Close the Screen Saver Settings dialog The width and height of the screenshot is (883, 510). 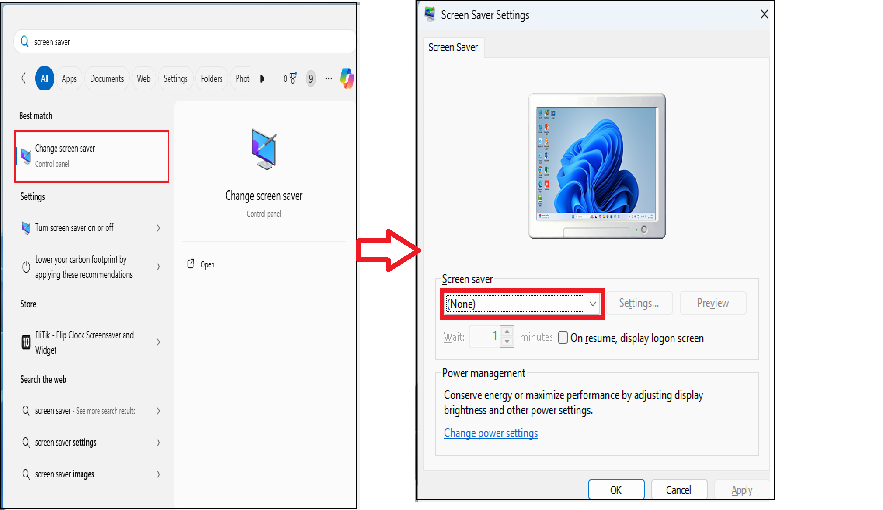[x=764, y=14]
